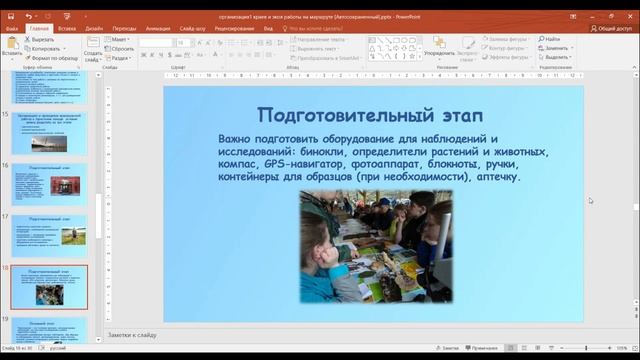Open Shape Fill (Заливка фигуры) dropdown
The image size is (640, 360).
(x=507, y=39)
